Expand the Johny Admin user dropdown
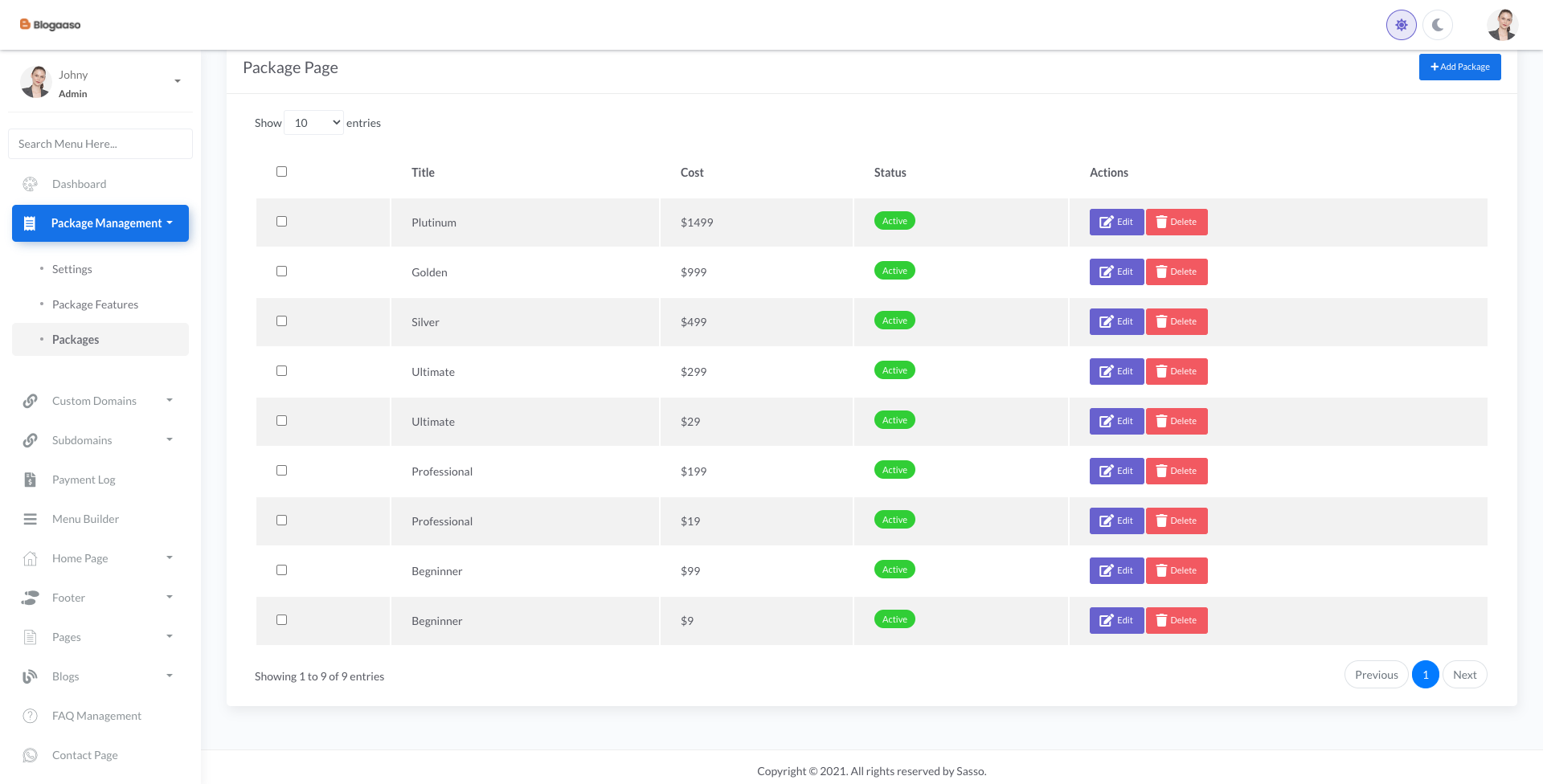The image size is (1543, 784). tap(178, 81)
